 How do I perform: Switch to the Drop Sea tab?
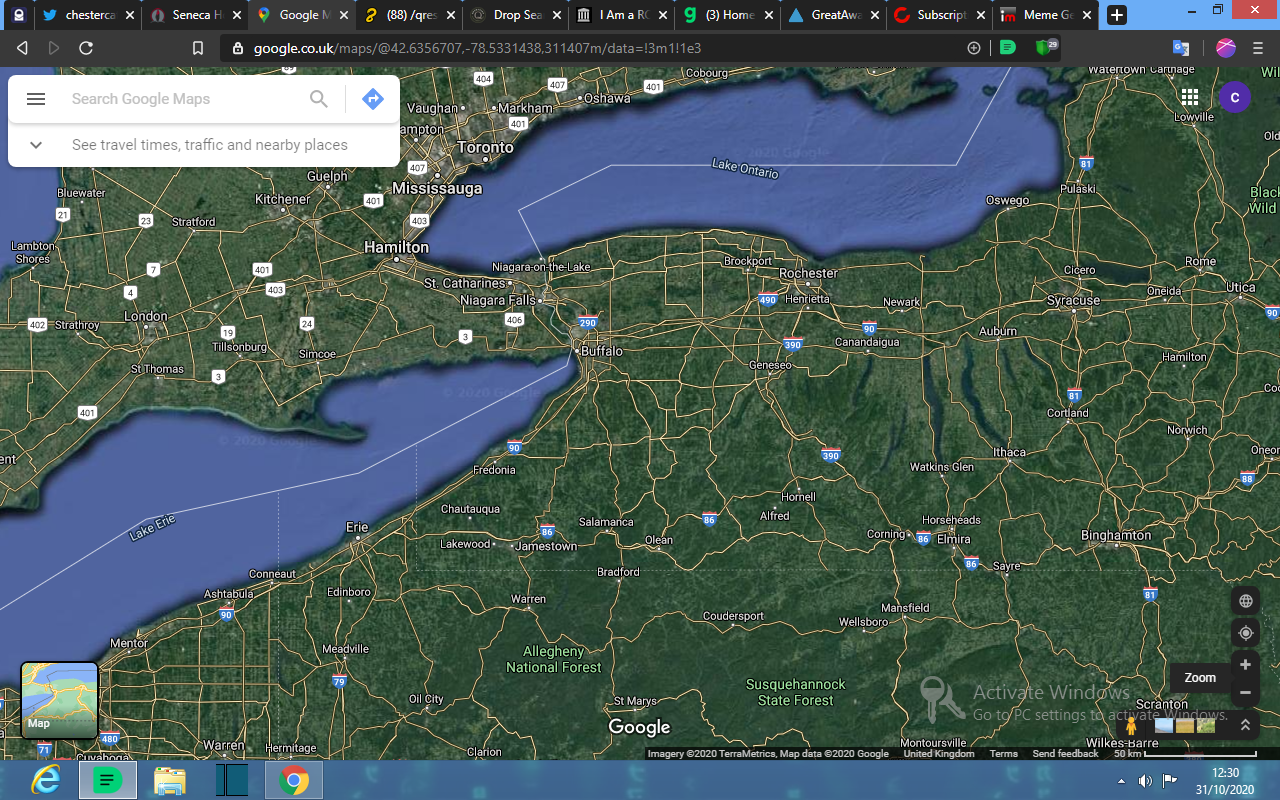(x=516, y=15)
